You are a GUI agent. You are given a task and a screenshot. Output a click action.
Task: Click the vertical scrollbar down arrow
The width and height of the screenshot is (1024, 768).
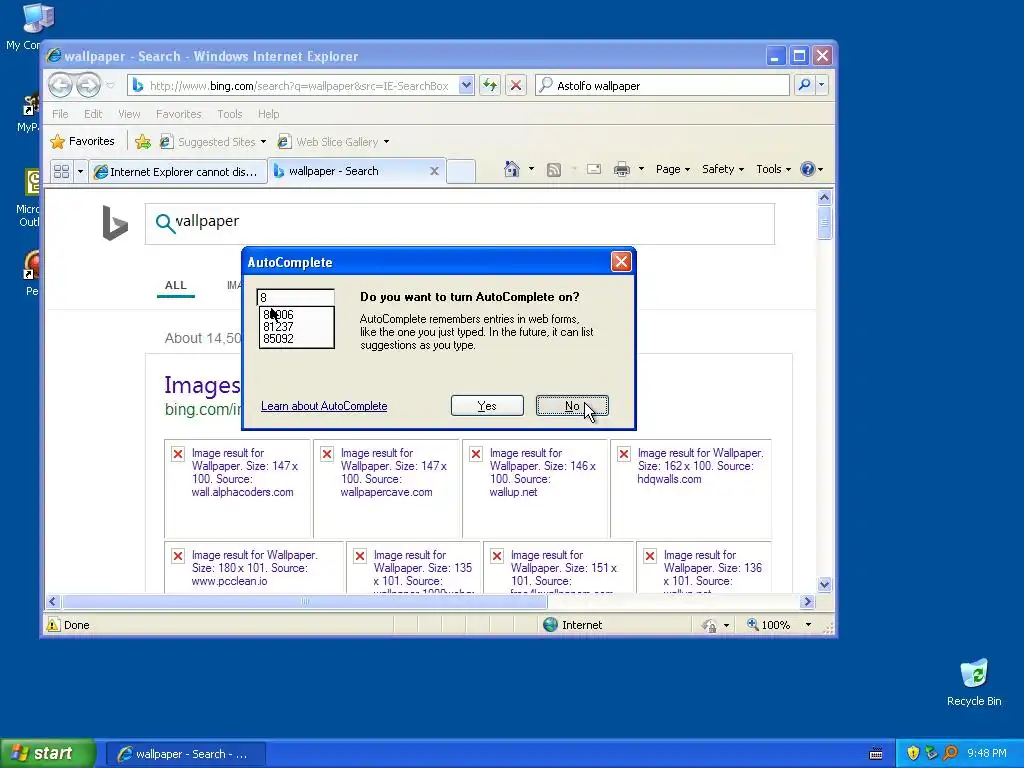[824, 584]
